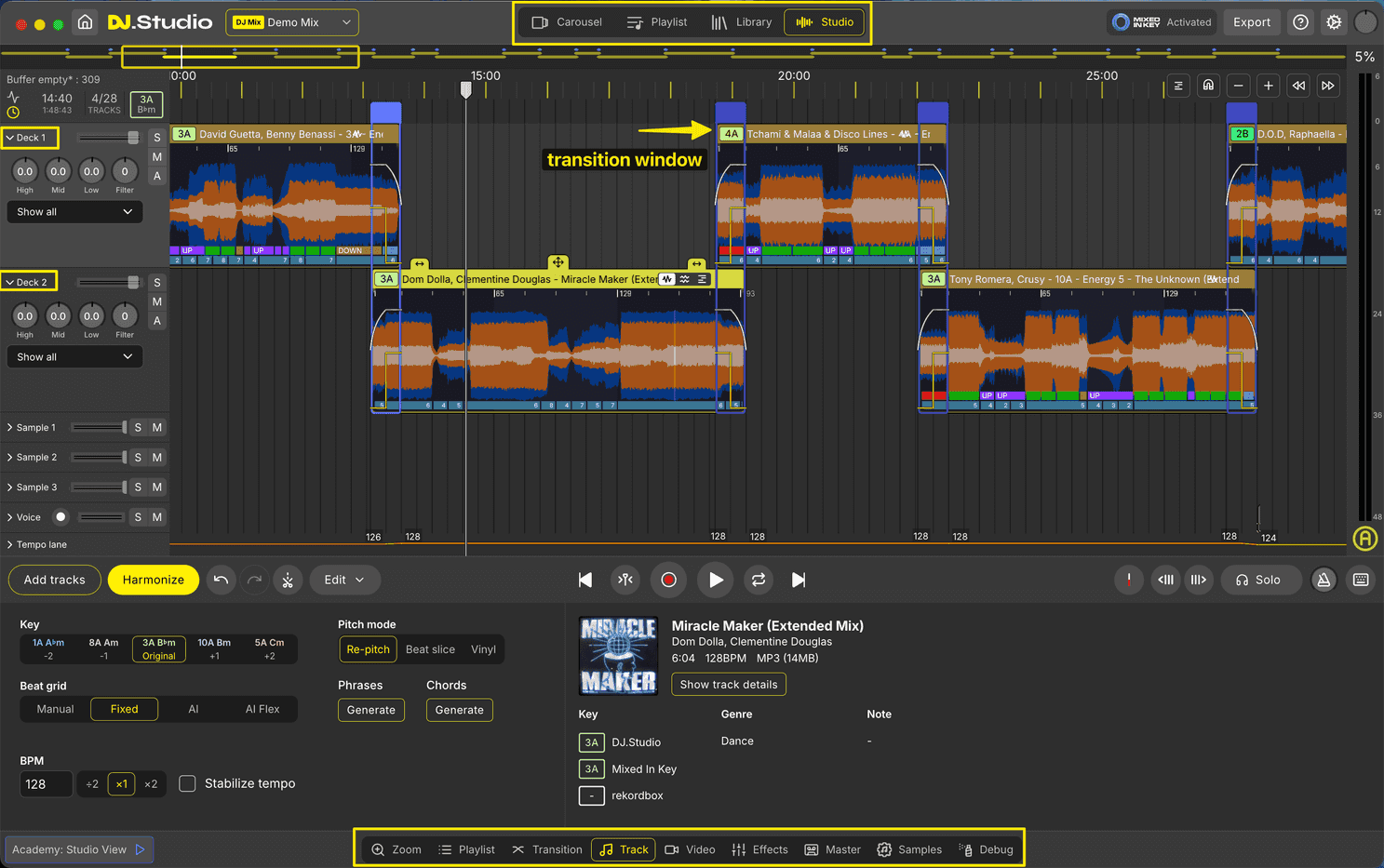Select the metronome icon near transport controls
The image size is (1384, 868).
pyautogui.click(x=1324, y=580)
